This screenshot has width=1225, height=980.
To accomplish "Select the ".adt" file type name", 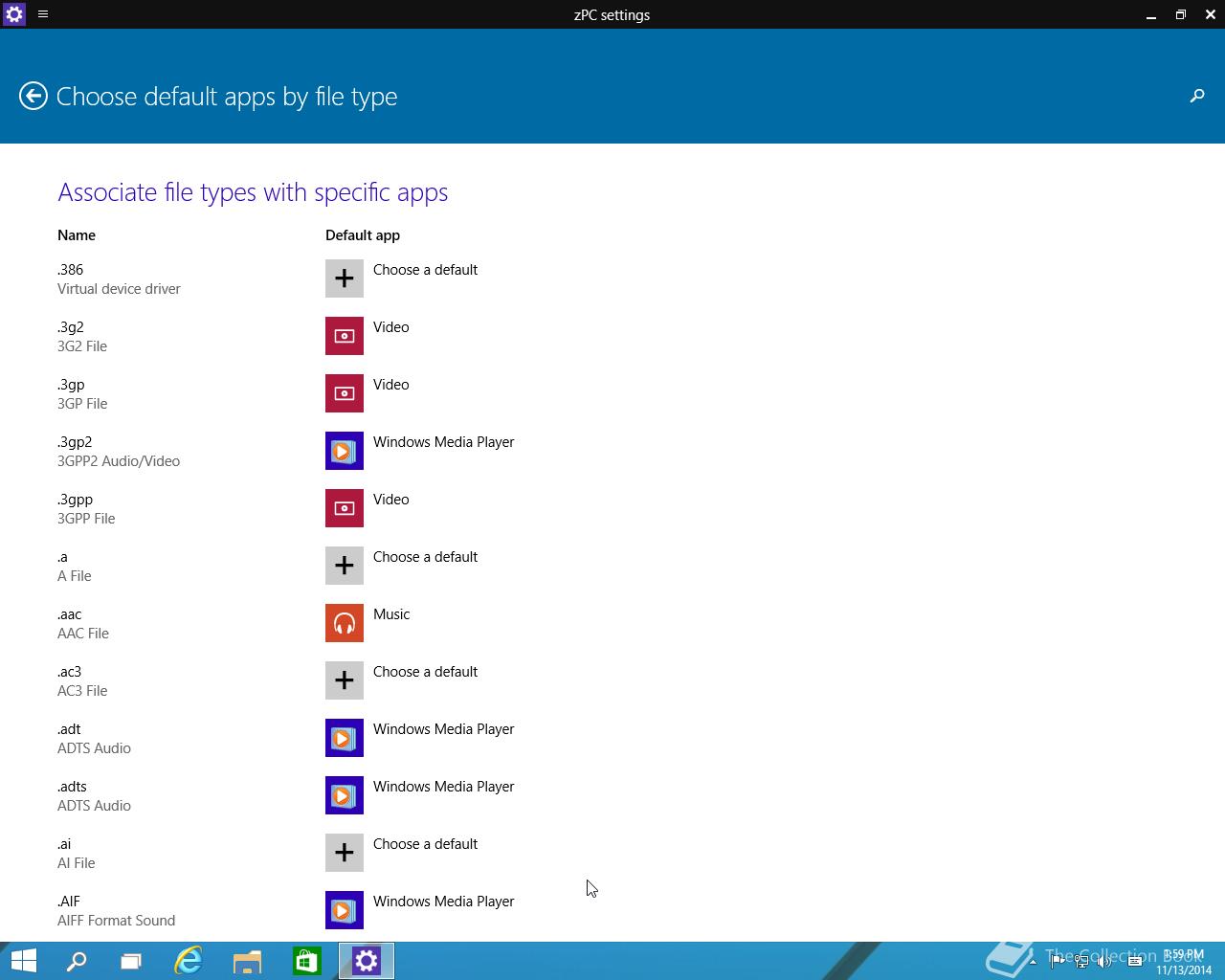I will coord(69,729).
